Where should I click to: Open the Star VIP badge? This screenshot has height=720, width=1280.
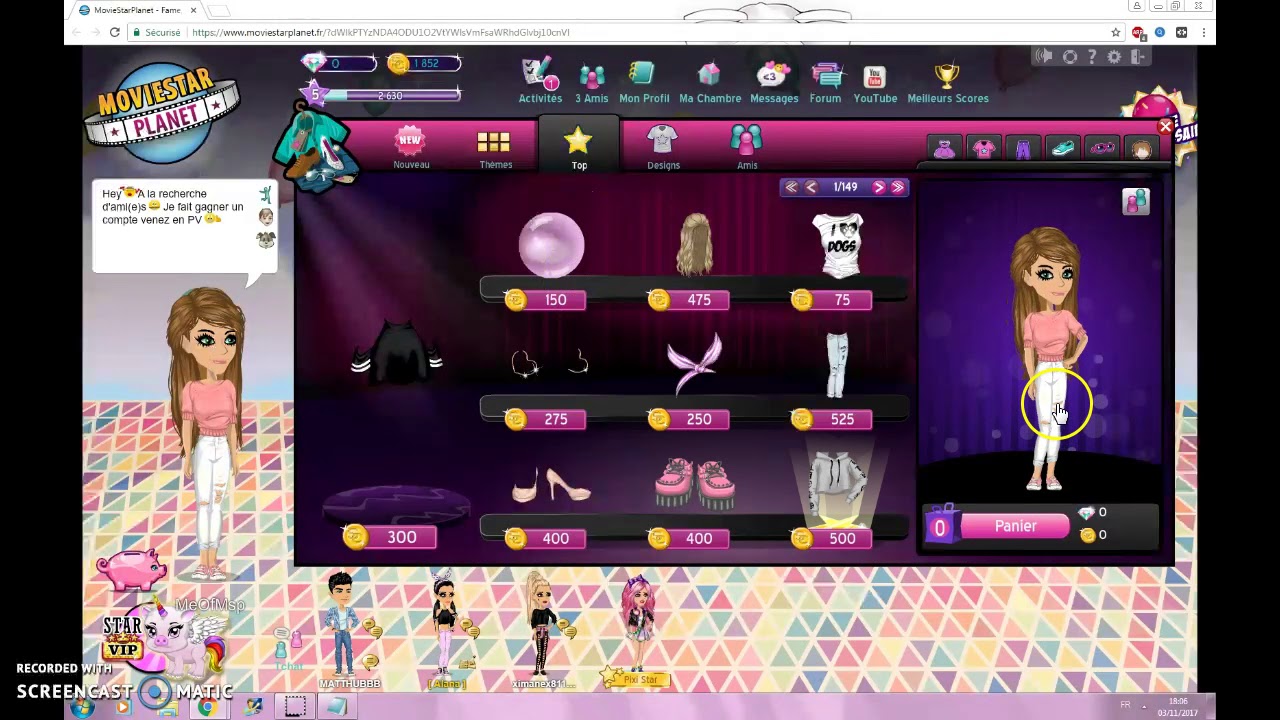click(122, 637)
